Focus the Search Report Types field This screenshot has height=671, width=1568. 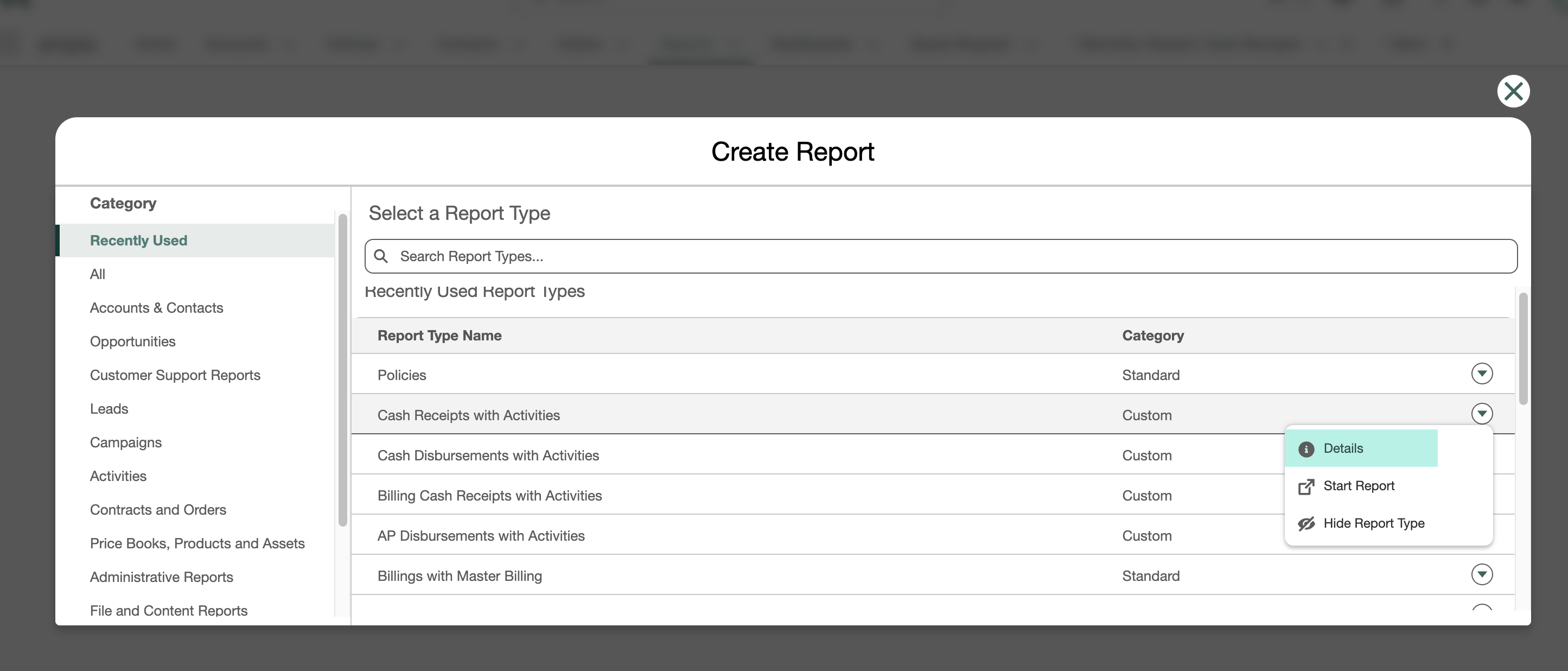940,256
